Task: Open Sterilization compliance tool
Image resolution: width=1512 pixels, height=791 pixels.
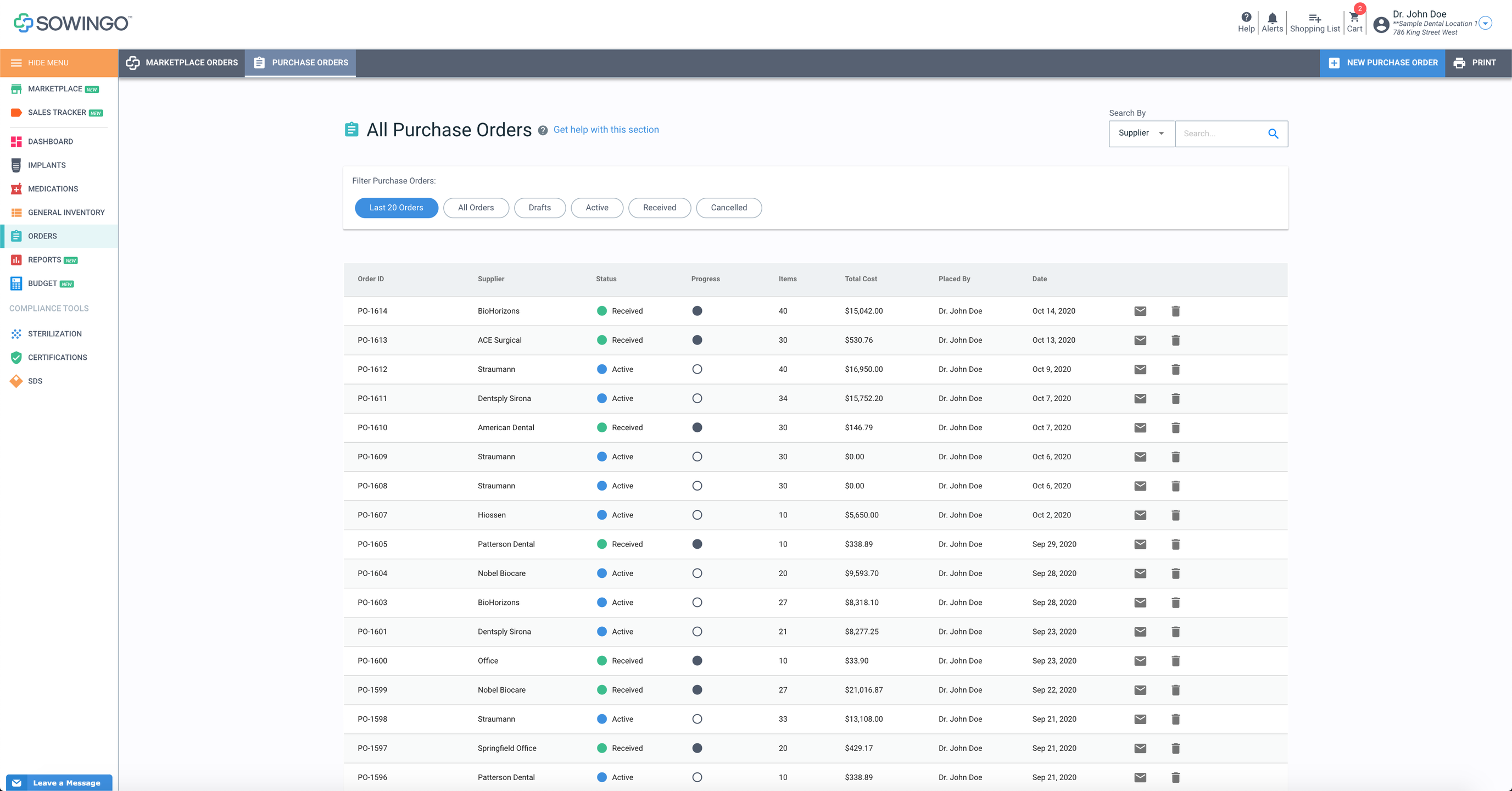Action: click(x=59, y=334)
